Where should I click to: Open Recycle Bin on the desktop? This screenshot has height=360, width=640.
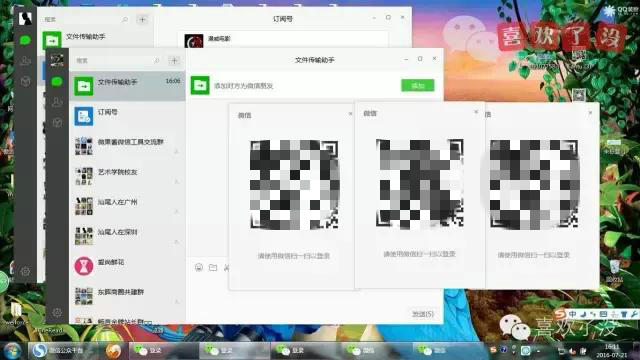pyautogui.click(x=614, y=271)
